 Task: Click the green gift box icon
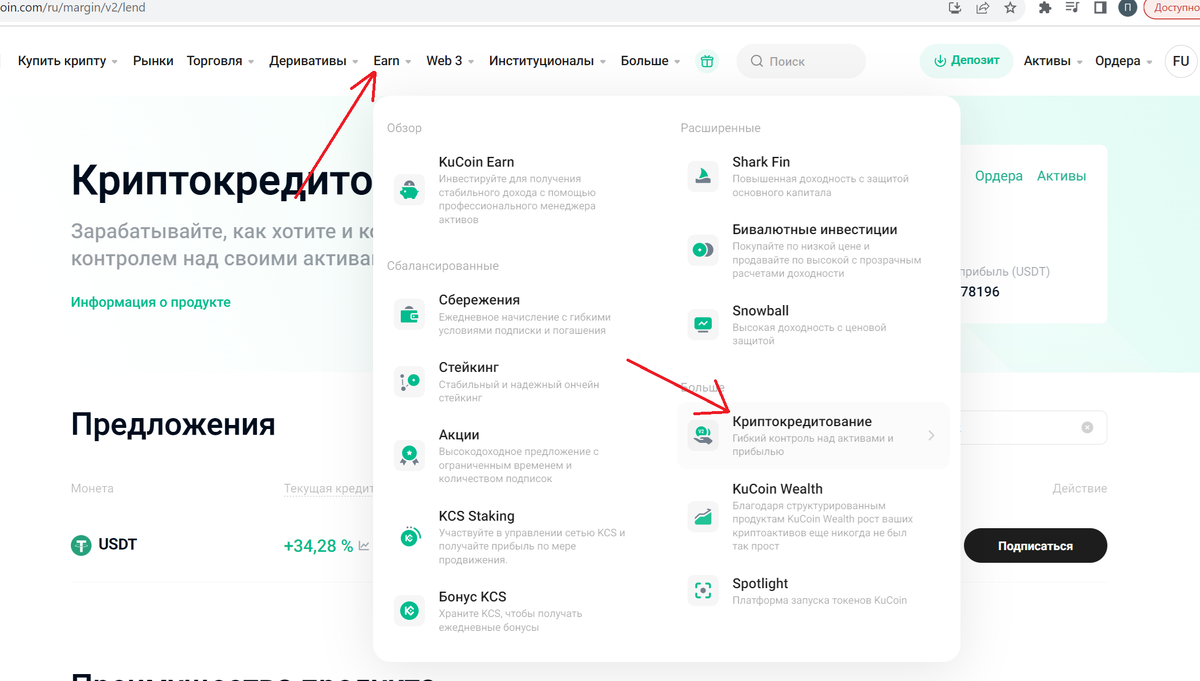(x=707, y=61)
